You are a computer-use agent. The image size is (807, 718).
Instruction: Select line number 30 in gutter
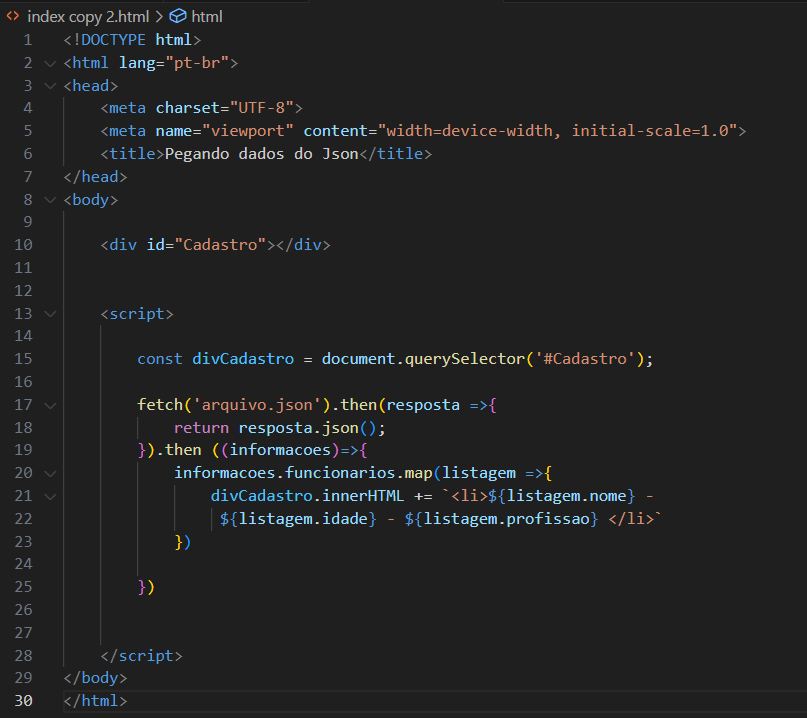(x=23, y=701)
